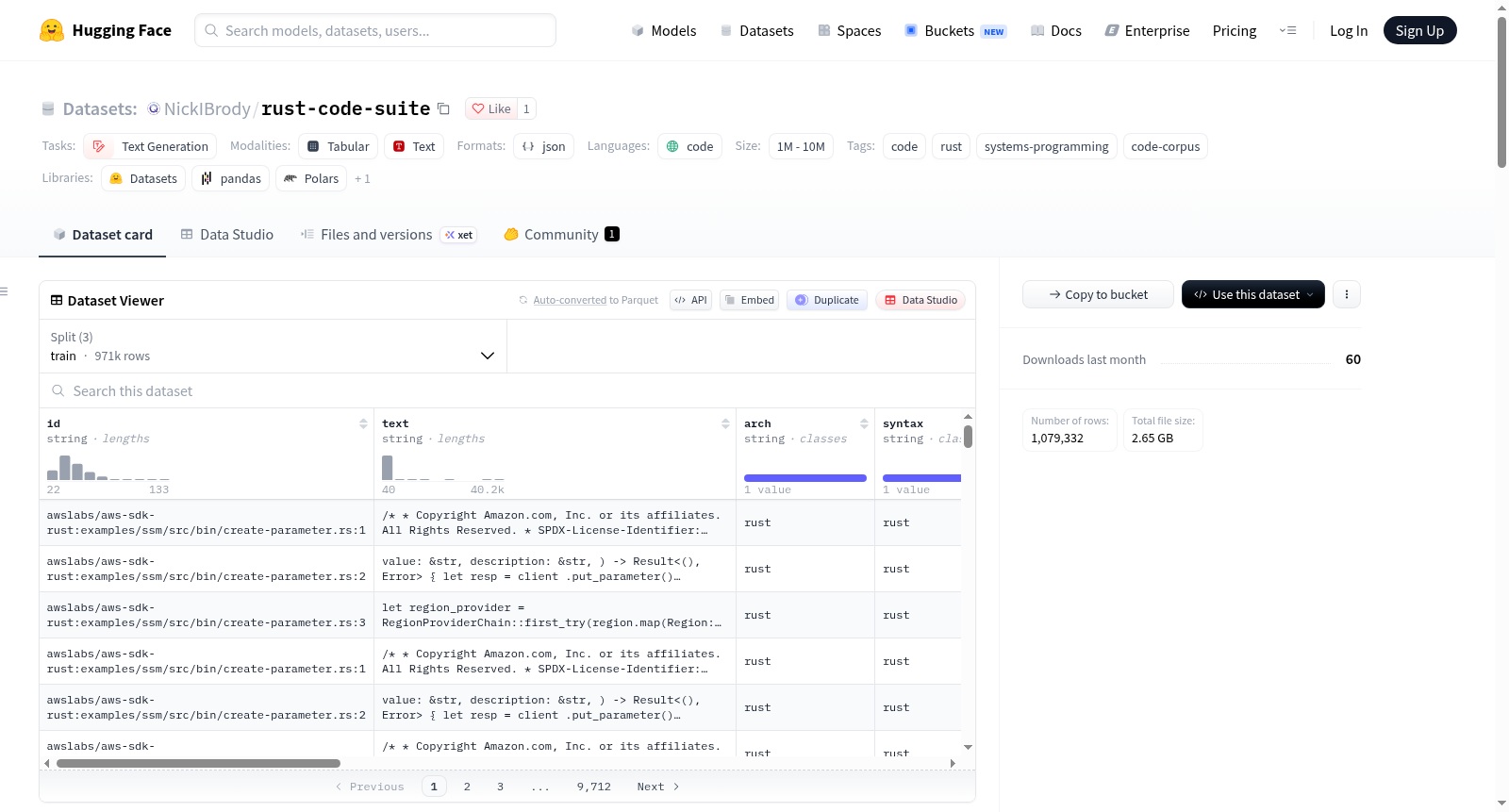Show the additional libraries with +1

(x=362, y=178)
